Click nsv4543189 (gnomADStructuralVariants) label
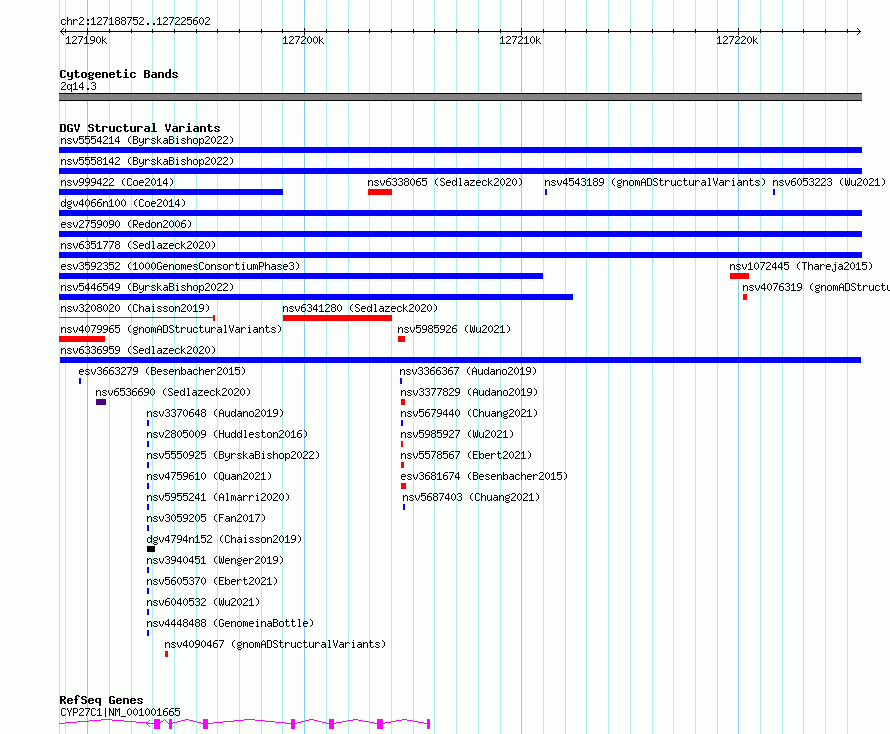890x734 pixels. (655, 182)
